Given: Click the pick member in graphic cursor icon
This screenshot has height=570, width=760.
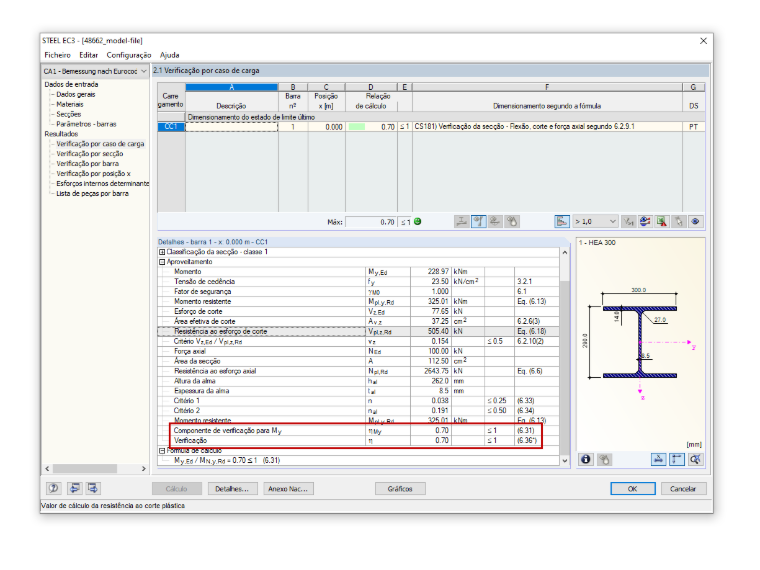Looking at the screenshot, I should (x=678, y=222).
